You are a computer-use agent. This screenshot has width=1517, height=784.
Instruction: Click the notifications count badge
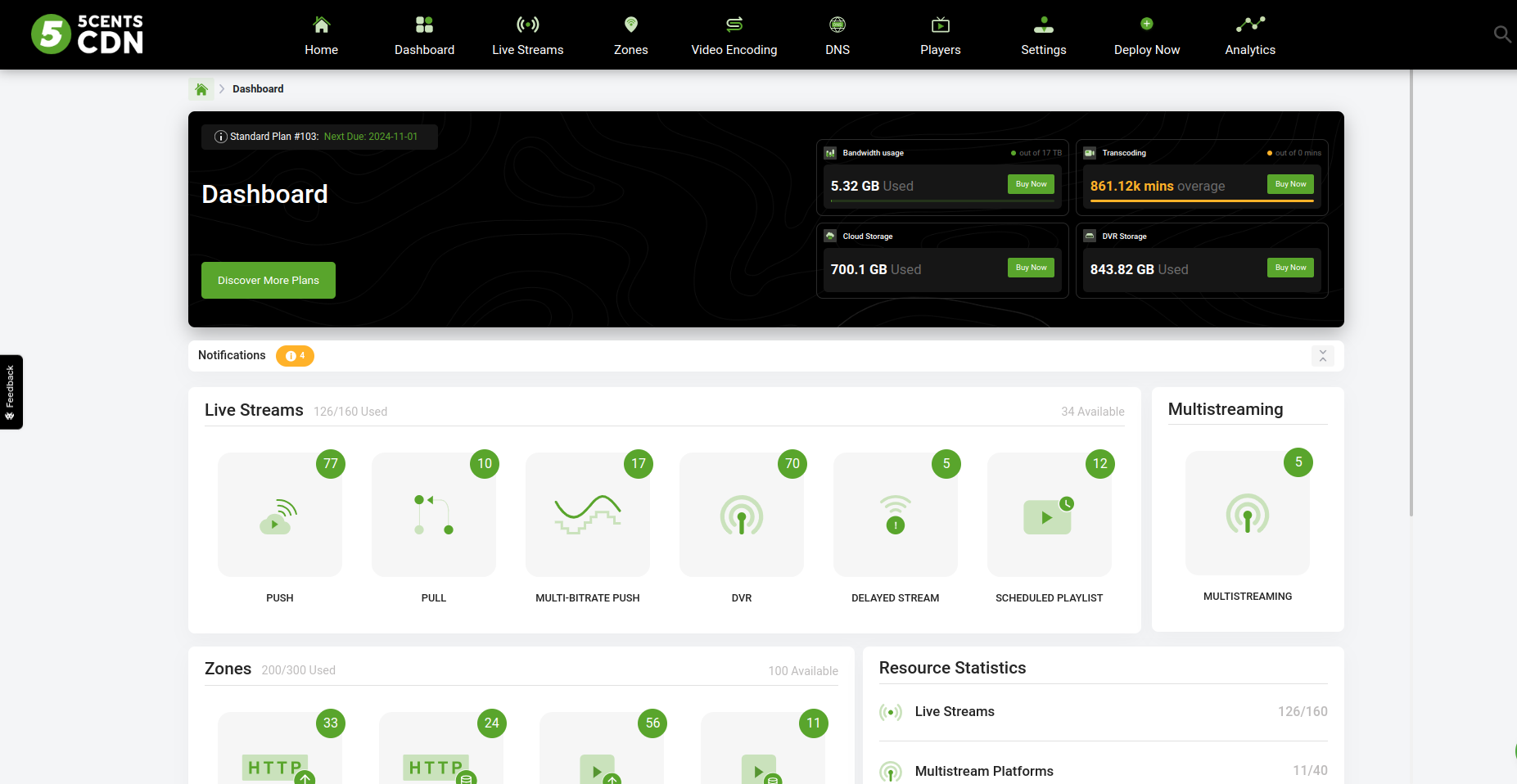click(295, 356)
